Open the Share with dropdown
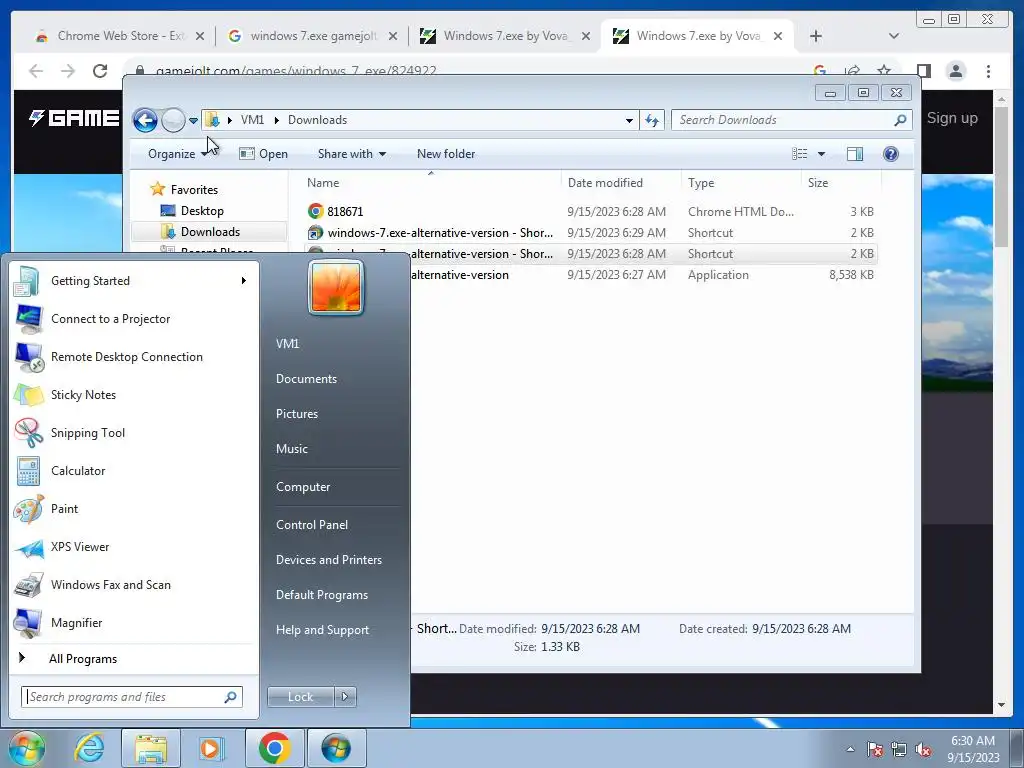Image resolution: width=1024 pixels, height=768 pixels. point(352,153)
